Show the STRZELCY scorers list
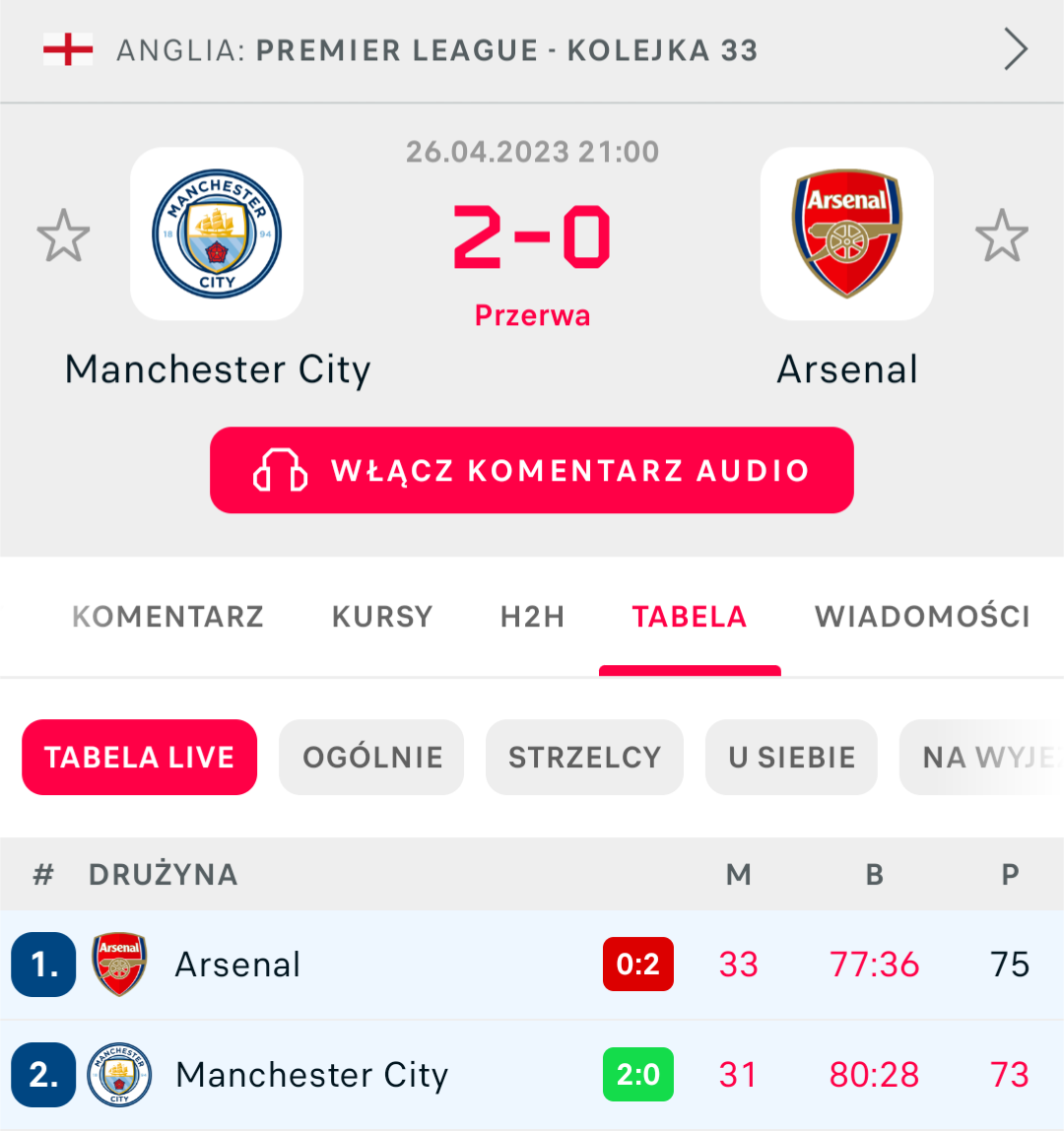This screenshot has height=1132, width=1064. click(x=584, y=757)
